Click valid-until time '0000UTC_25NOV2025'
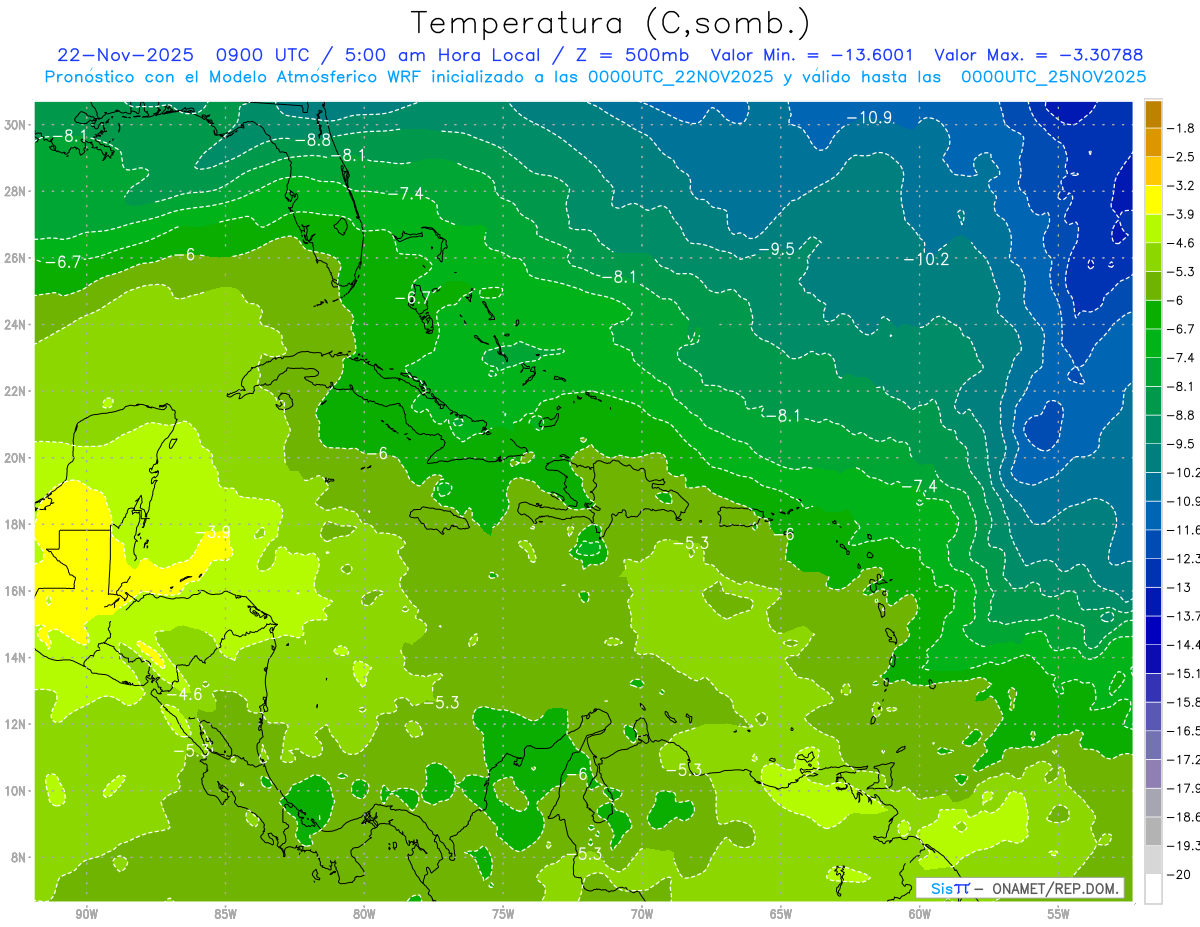The image size is (1200, 927). click(1053, 77)
